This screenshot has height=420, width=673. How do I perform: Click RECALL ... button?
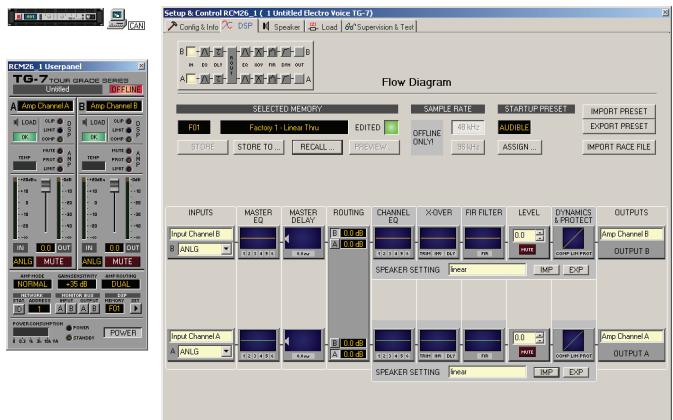click(317, 147)
